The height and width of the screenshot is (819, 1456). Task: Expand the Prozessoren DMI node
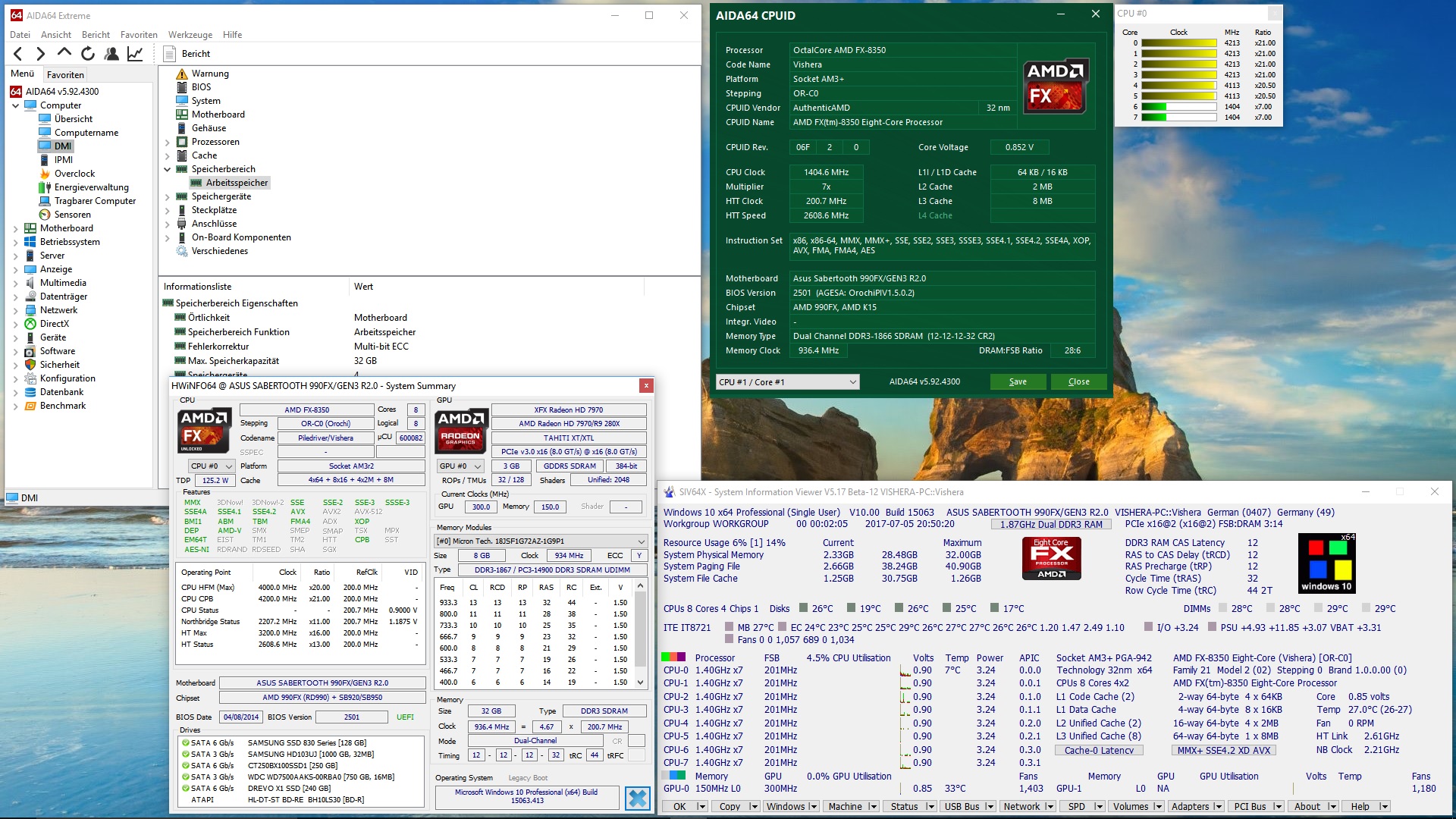coord(168,142)
